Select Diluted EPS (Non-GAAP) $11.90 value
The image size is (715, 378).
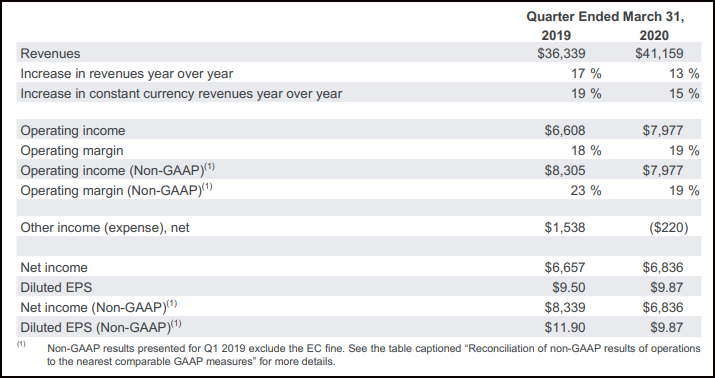[x=565, y=327]
